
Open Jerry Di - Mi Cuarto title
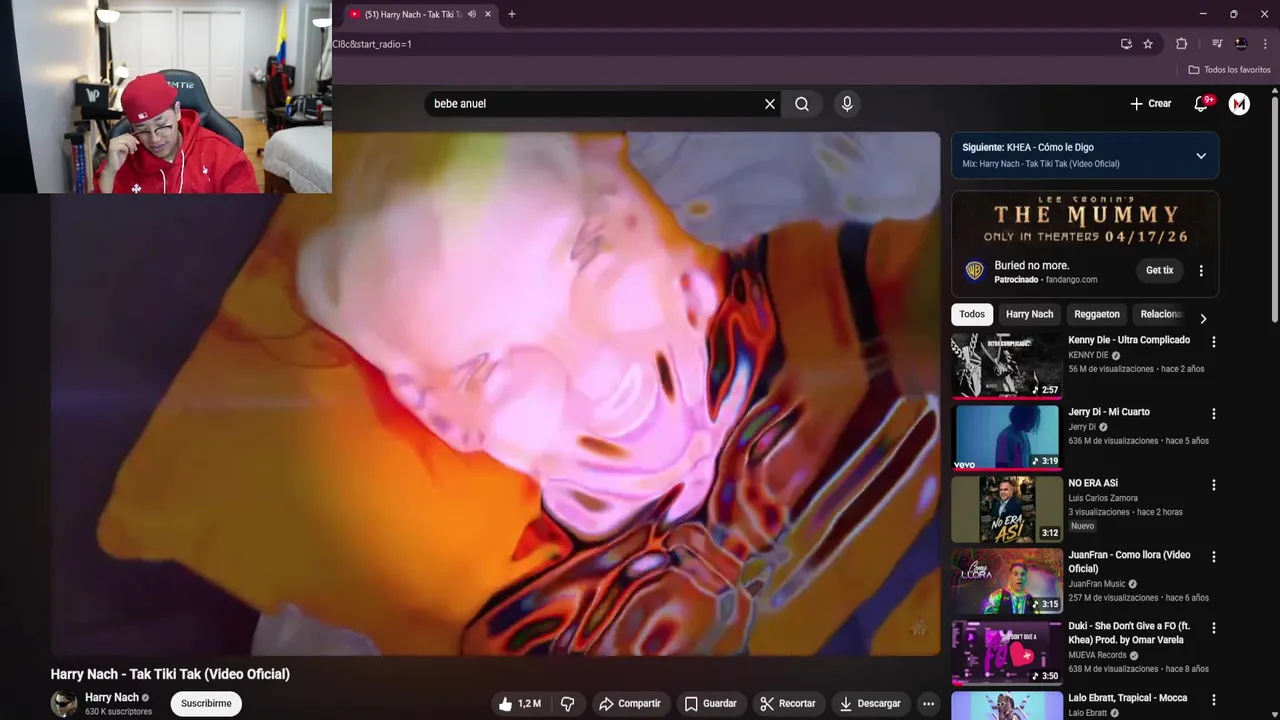click(x=1109, y=412)
